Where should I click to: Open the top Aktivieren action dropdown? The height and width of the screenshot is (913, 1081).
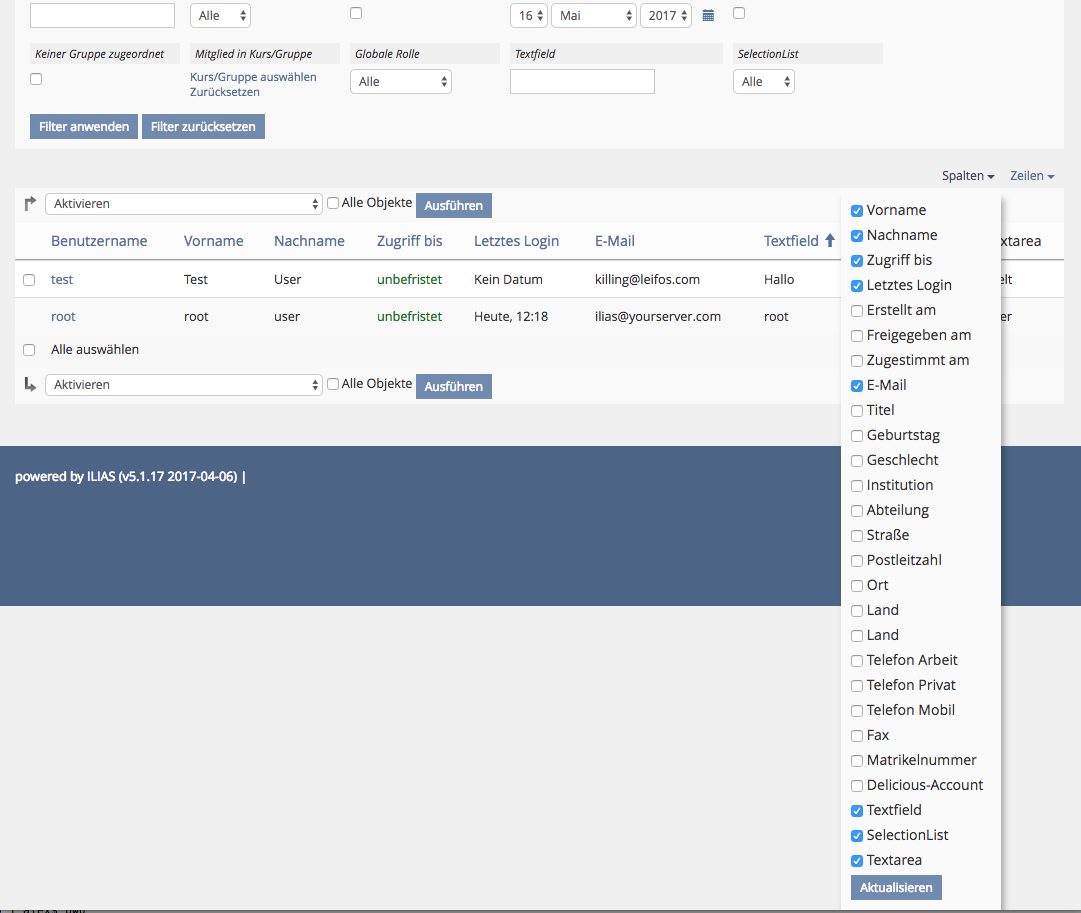point(183,204)
